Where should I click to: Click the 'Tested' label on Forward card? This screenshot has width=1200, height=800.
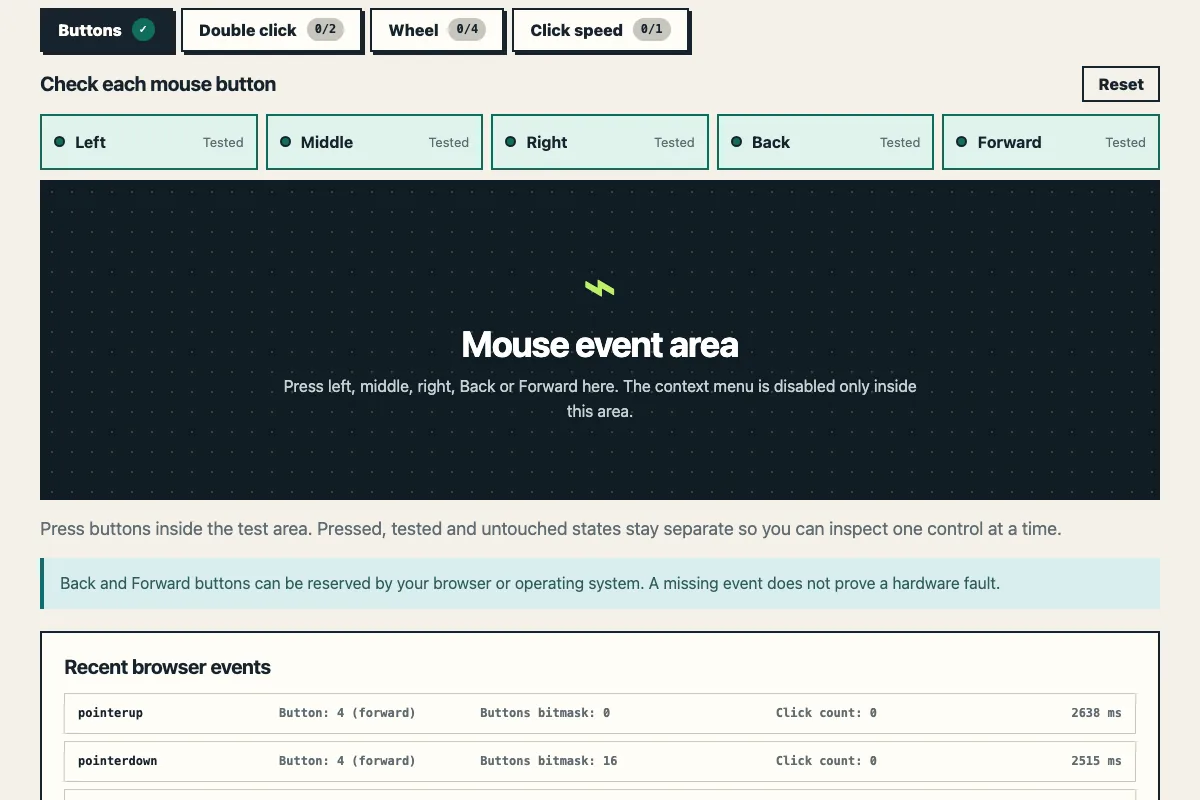[1125, 142]
